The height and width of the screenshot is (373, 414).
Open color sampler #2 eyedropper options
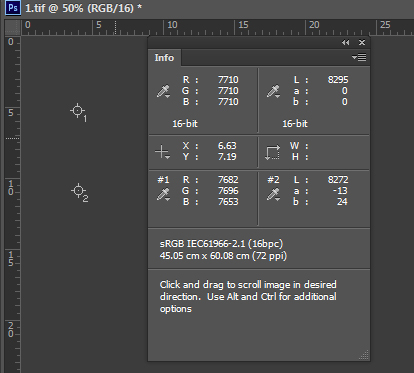coord(273,194)
